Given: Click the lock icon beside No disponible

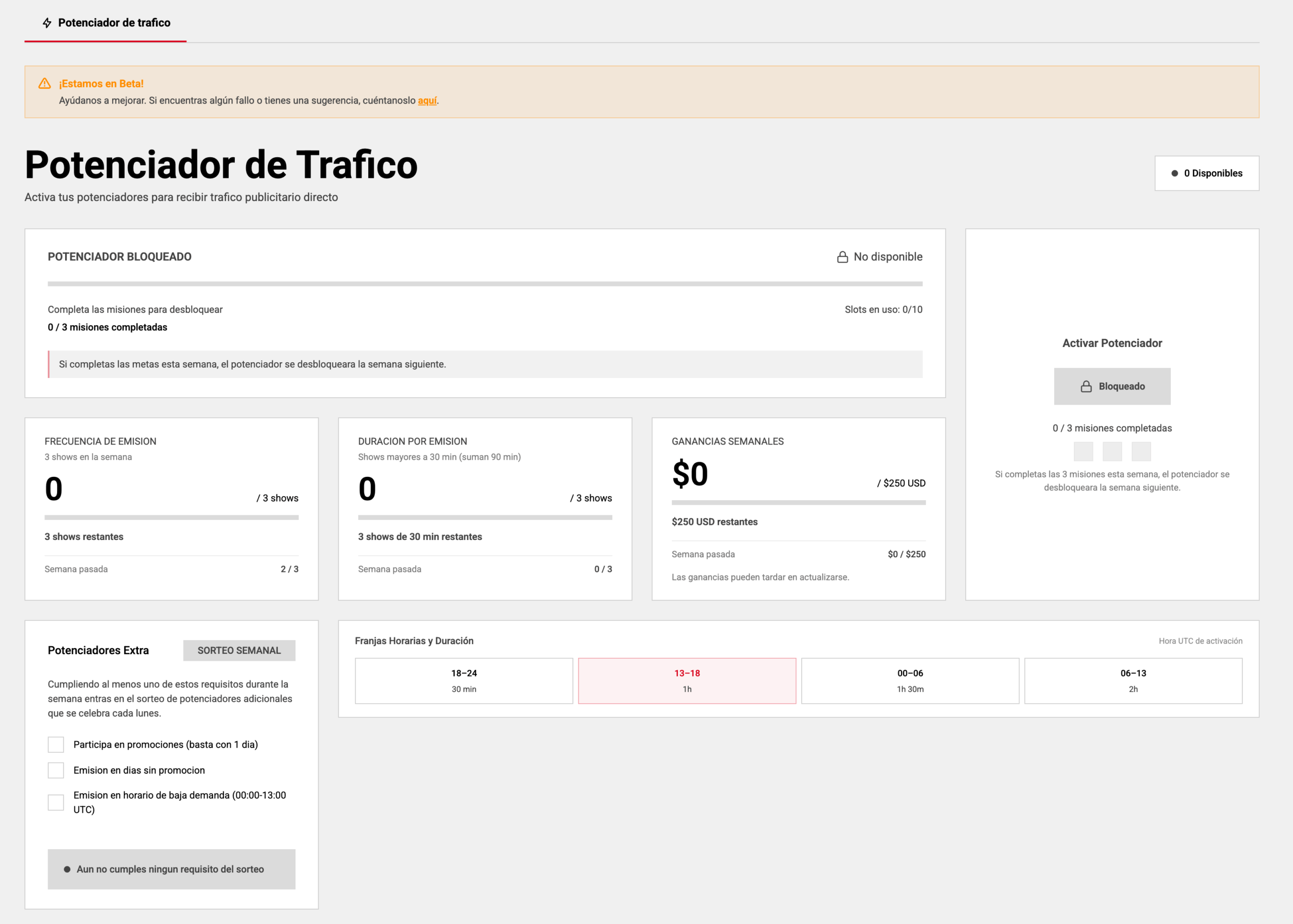Looking at the screenshot, I should click(842, 257).
